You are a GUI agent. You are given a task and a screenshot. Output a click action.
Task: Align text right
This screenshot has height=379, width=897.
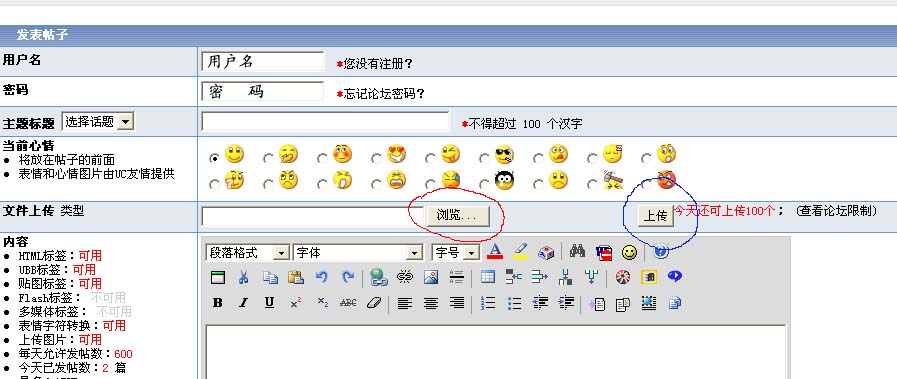pyautogui.click(x=457, y=304)
